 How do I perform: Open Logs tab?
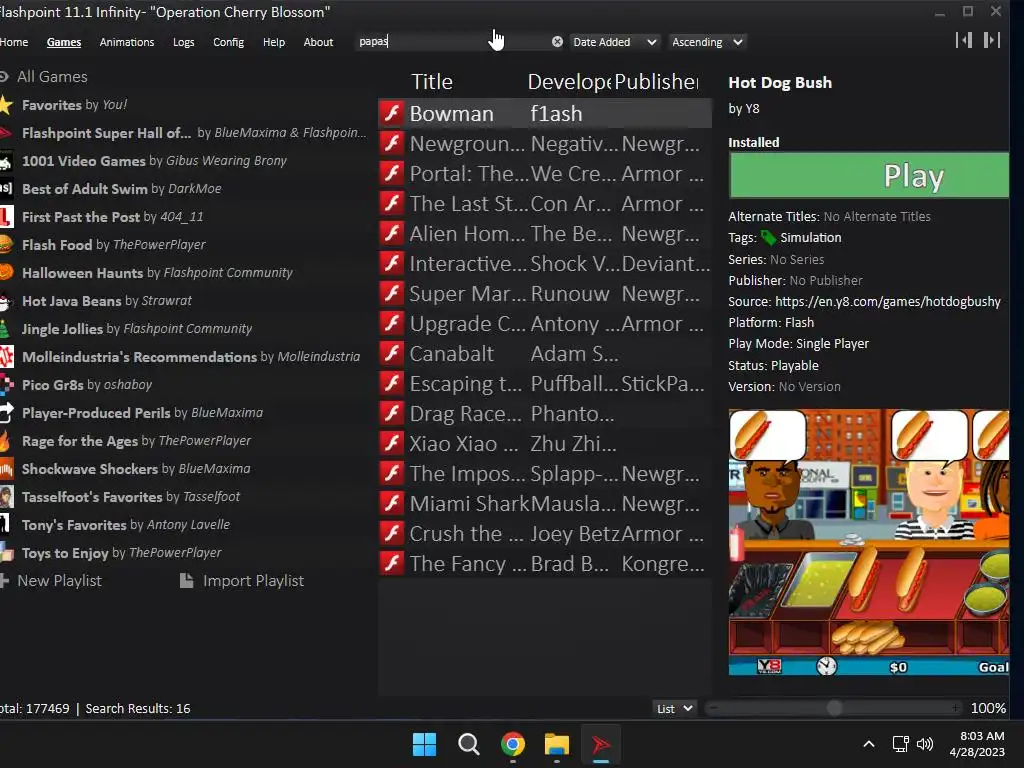click(x=184, y=42)
